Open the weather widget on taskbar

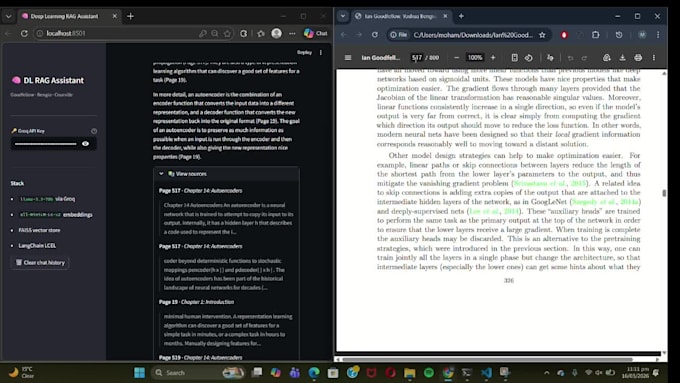pos(22,373)
